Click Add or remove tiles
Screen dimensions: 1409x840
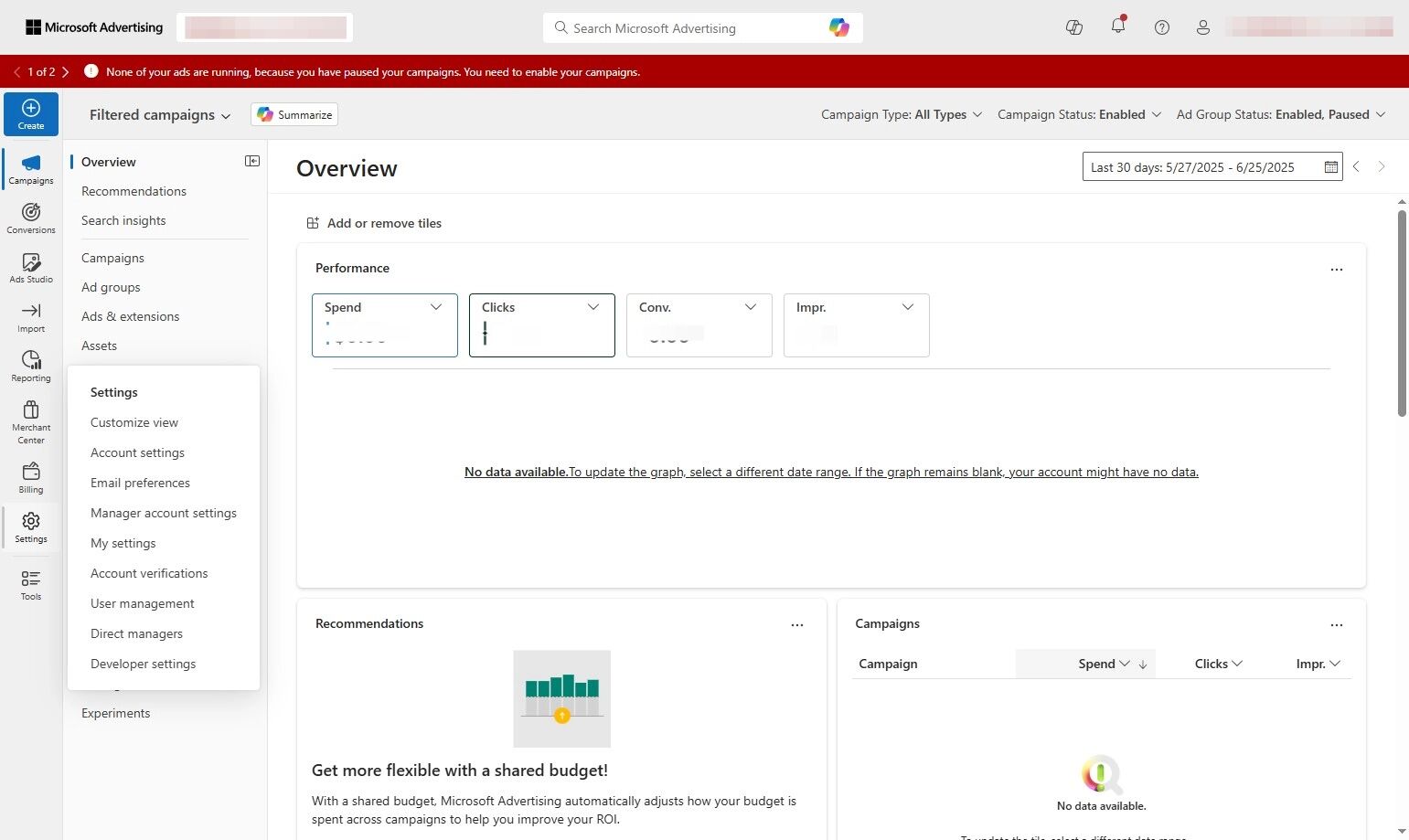coord(374,223)
